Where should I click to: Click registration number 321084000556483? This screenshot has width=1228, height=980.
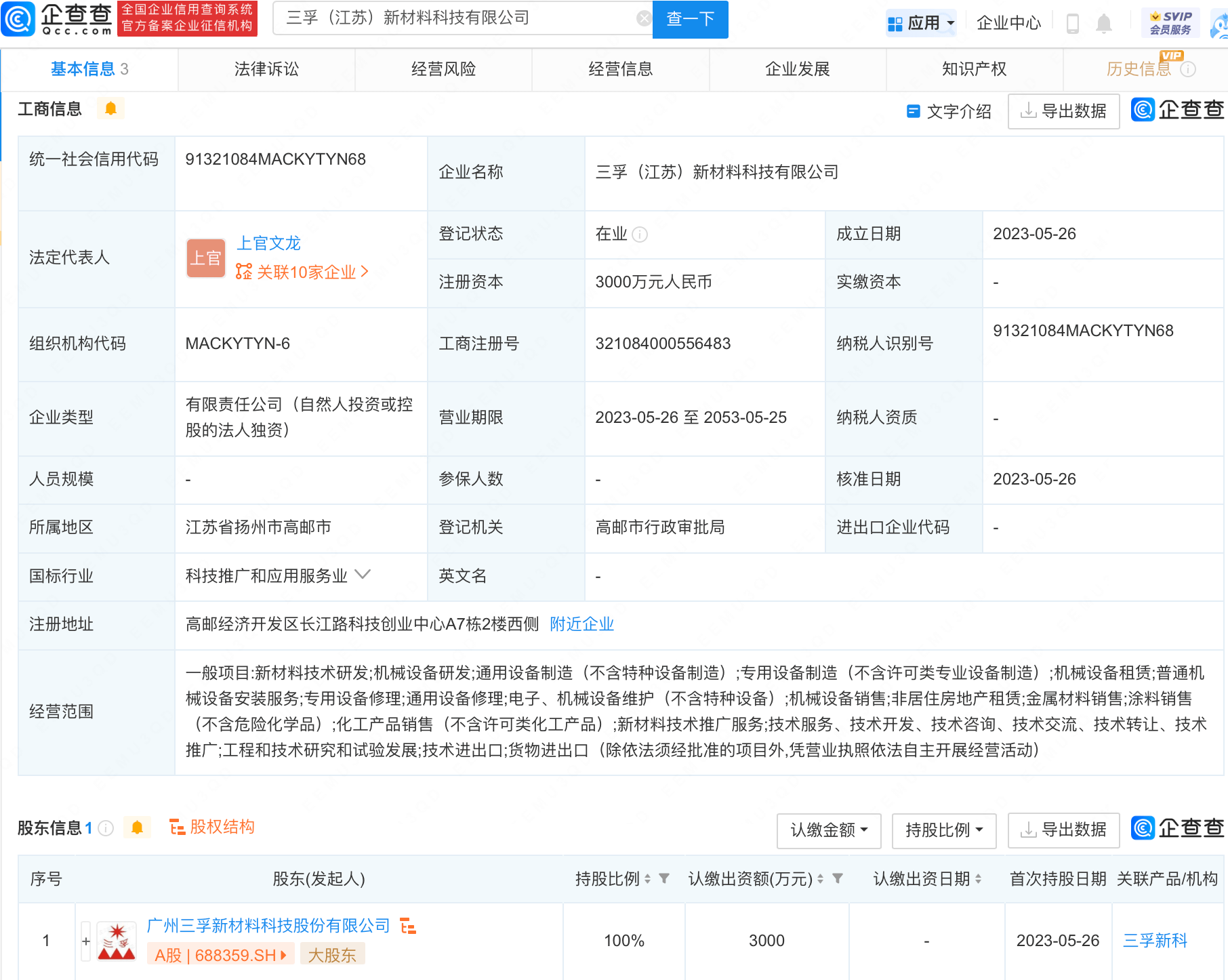(x=663, y=344)
